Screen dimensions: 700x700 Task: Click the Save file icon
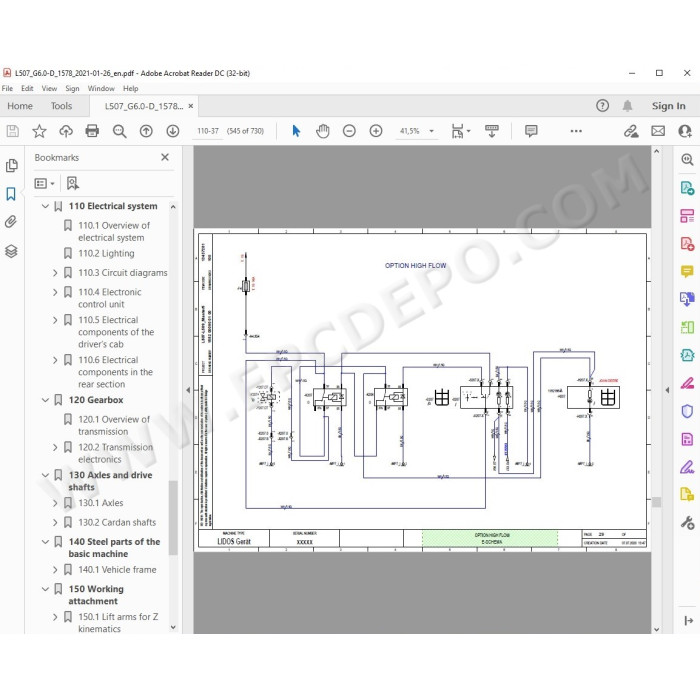pyautogui.click(x=12, y=131)
